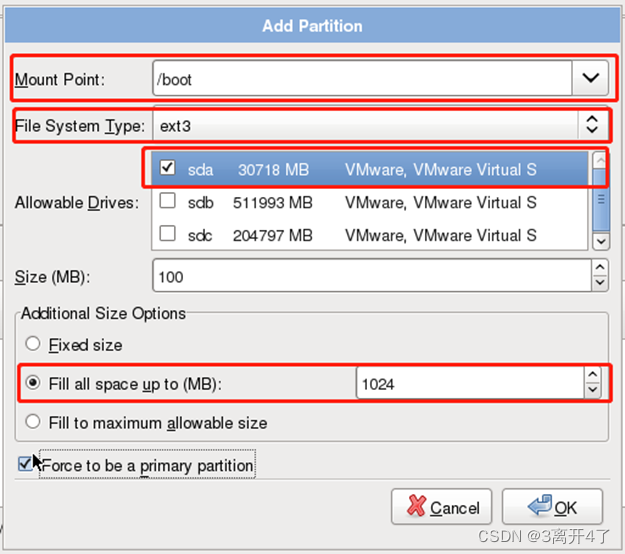Select Fill to maximum allowable size radio
This screenshot has width=625, height=554.
33,422
